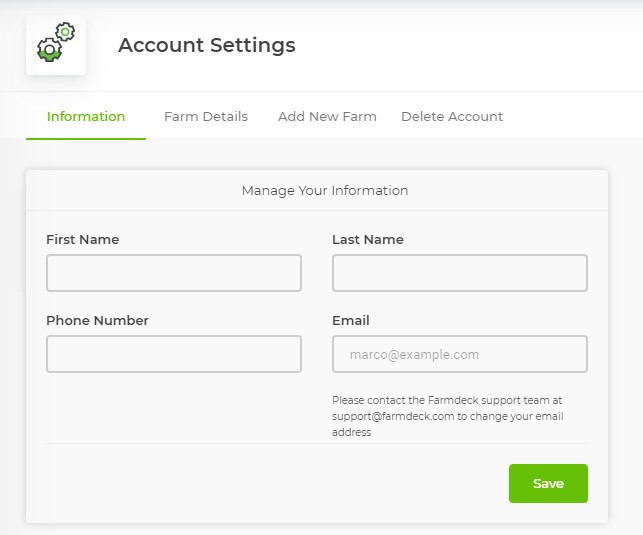Select the Delete Account tab
Screen dimensions: 643x535
[x=452, y=116]
